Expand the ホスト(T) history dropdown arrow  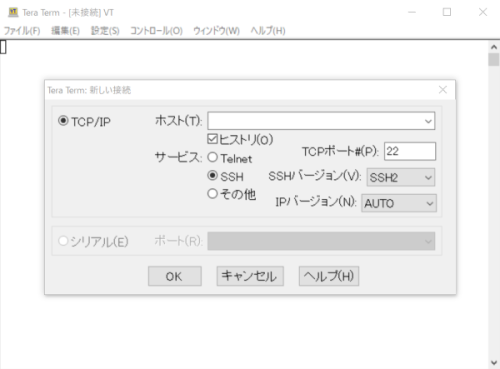(x=428, y=121)
